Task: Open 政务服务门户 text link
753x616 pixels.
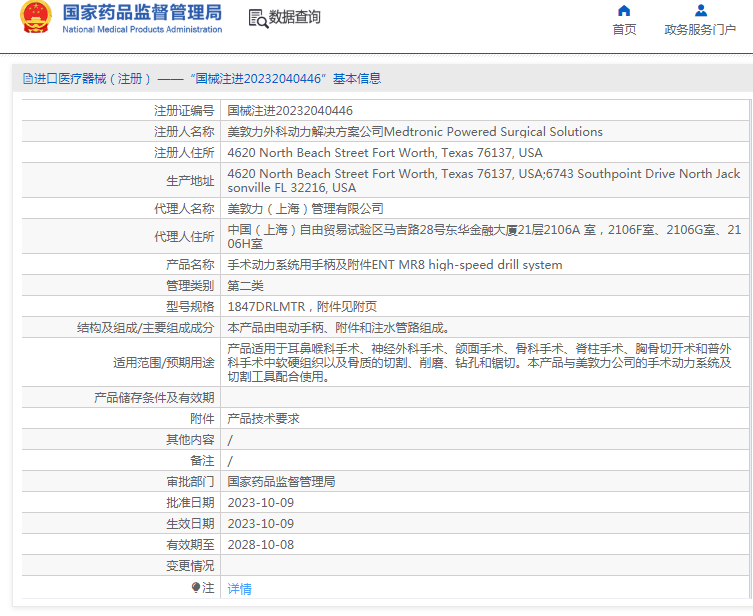Action: coord(700,30)
